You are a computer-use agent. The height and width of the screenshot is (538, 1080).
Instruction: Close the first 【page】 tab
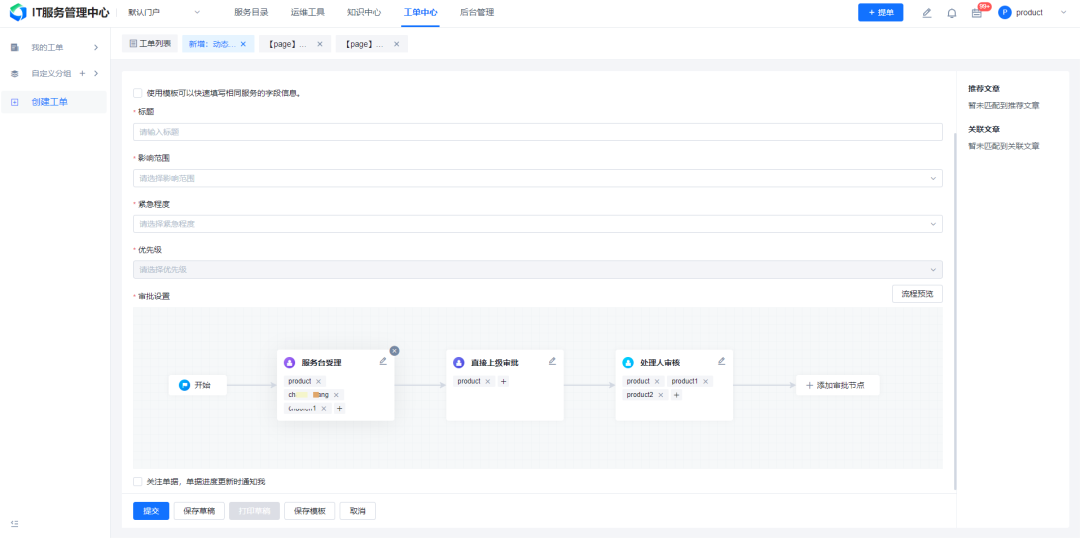point(320,44)
